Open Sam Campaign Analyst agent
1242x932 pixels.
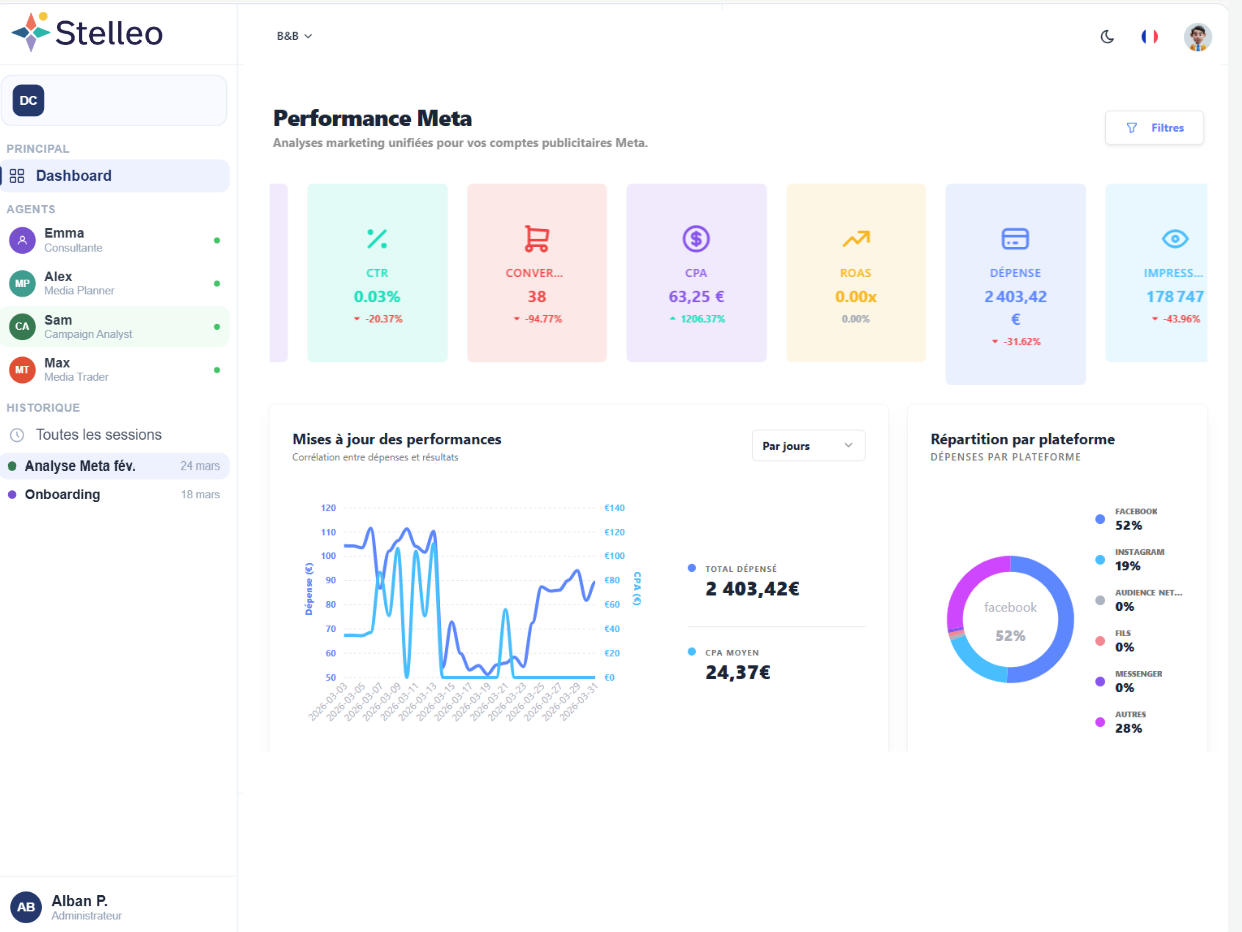[116, 327]
